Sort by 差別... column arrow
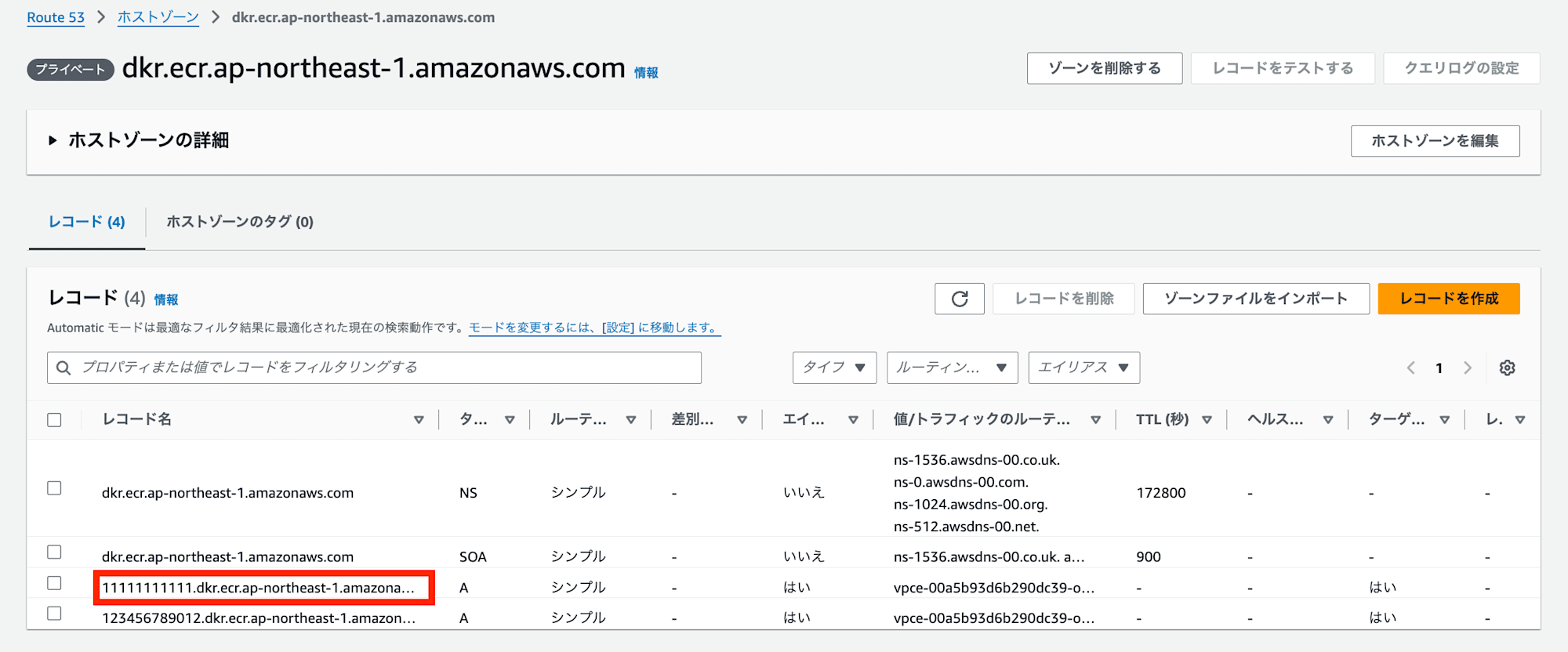This screenshot has height=652, width=1568. (742, 420)
